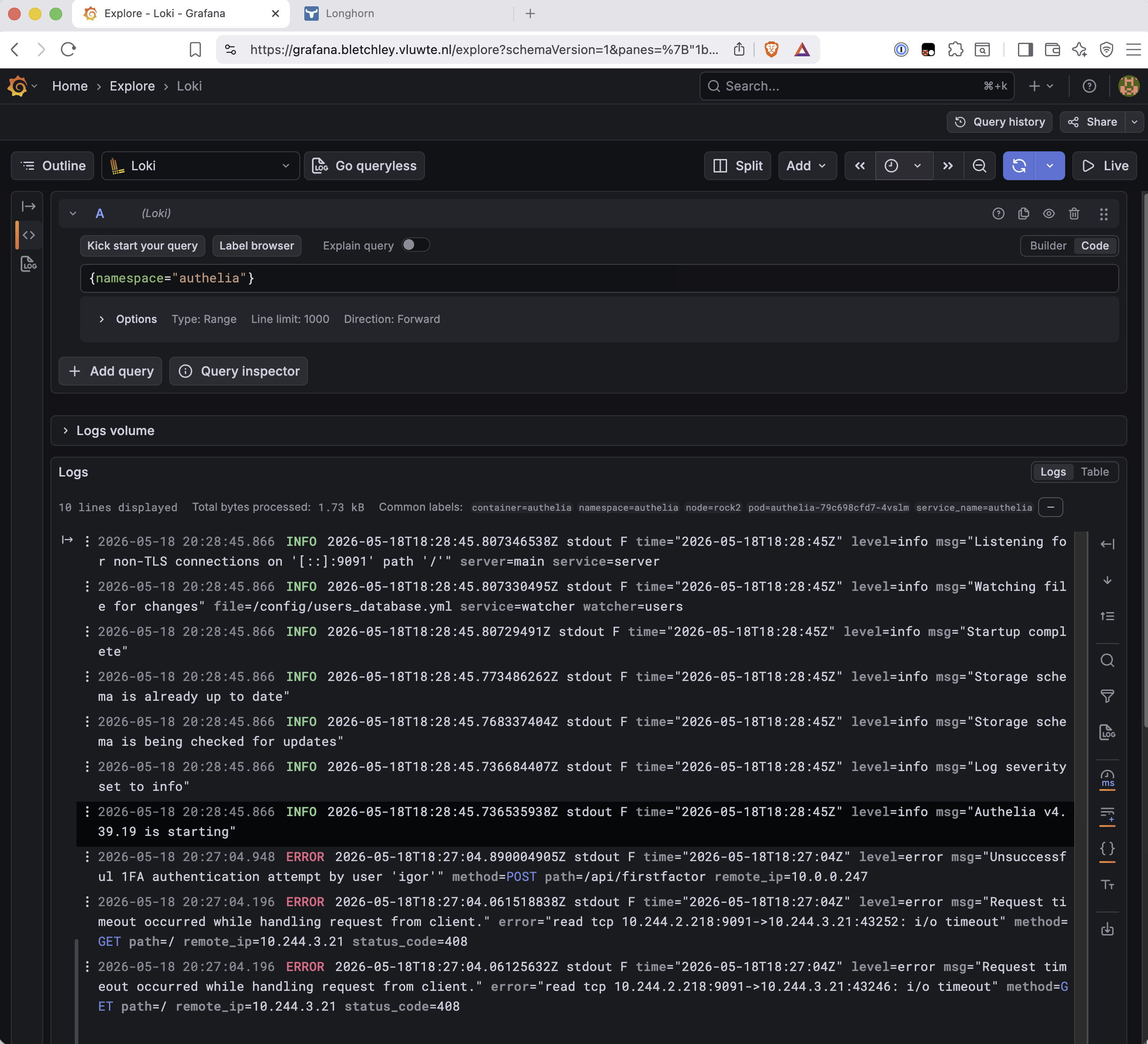1148x1044 pixels.
Task: Open menu dots for 'Authelia v4.39.19 is starting' line
Action: [87, 811]
